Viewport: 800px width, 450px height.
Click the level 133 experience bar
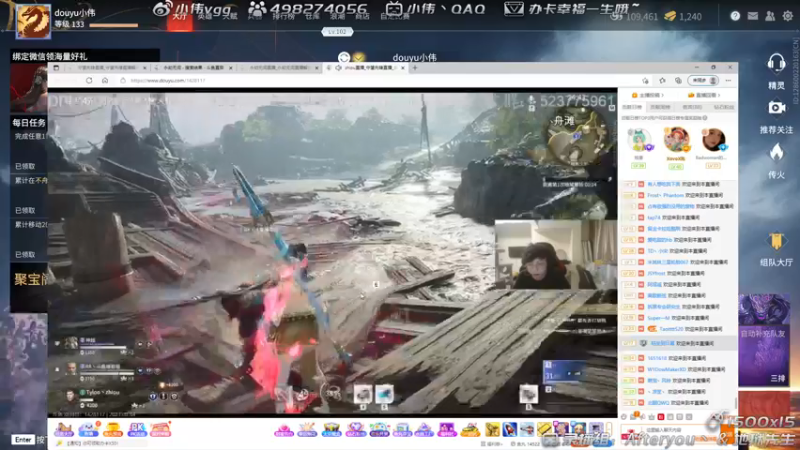point(114,25)
